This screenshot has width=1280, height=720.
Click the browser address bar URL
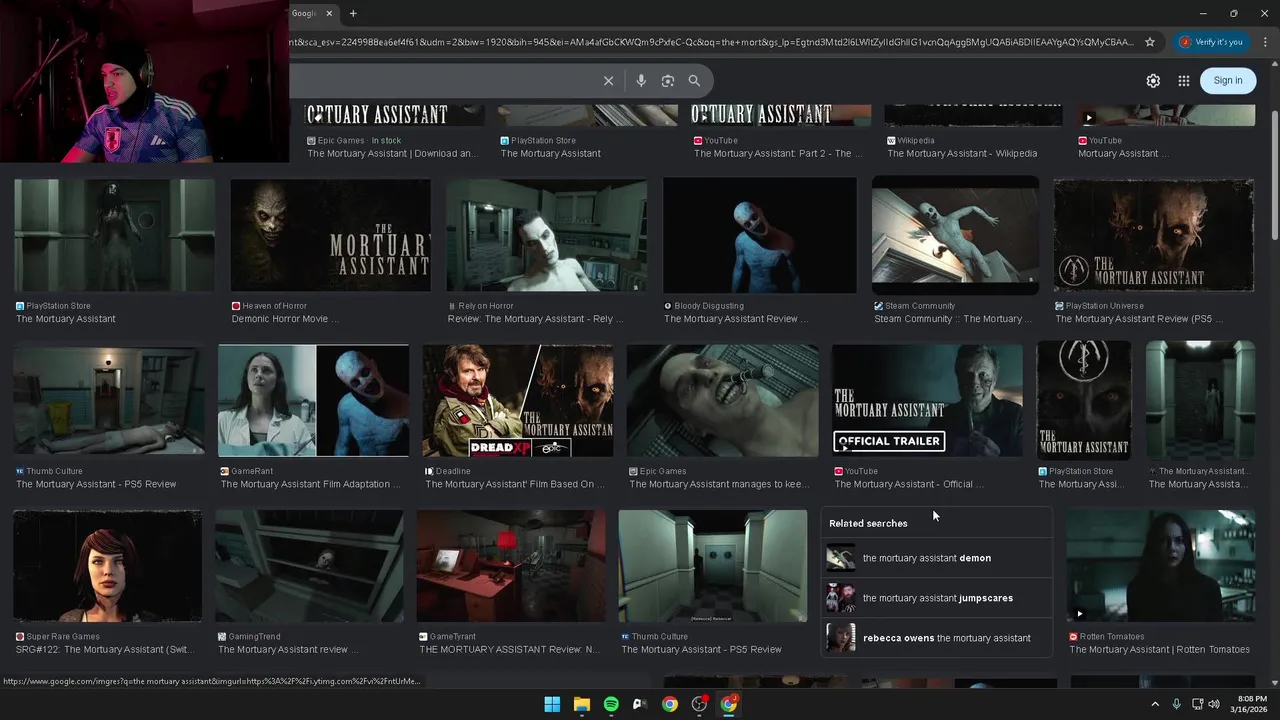point(712,42)
